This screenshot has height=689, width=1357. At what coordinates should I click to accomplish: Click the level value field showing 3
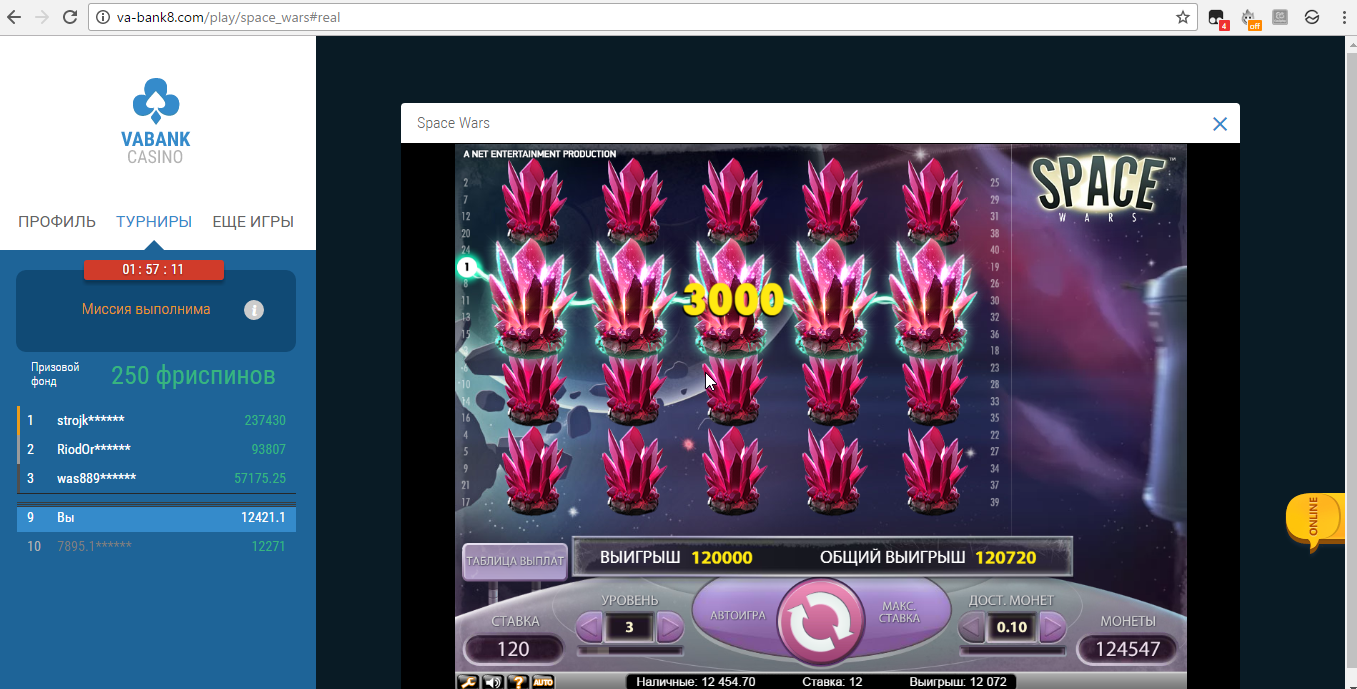tap(629, 628)
